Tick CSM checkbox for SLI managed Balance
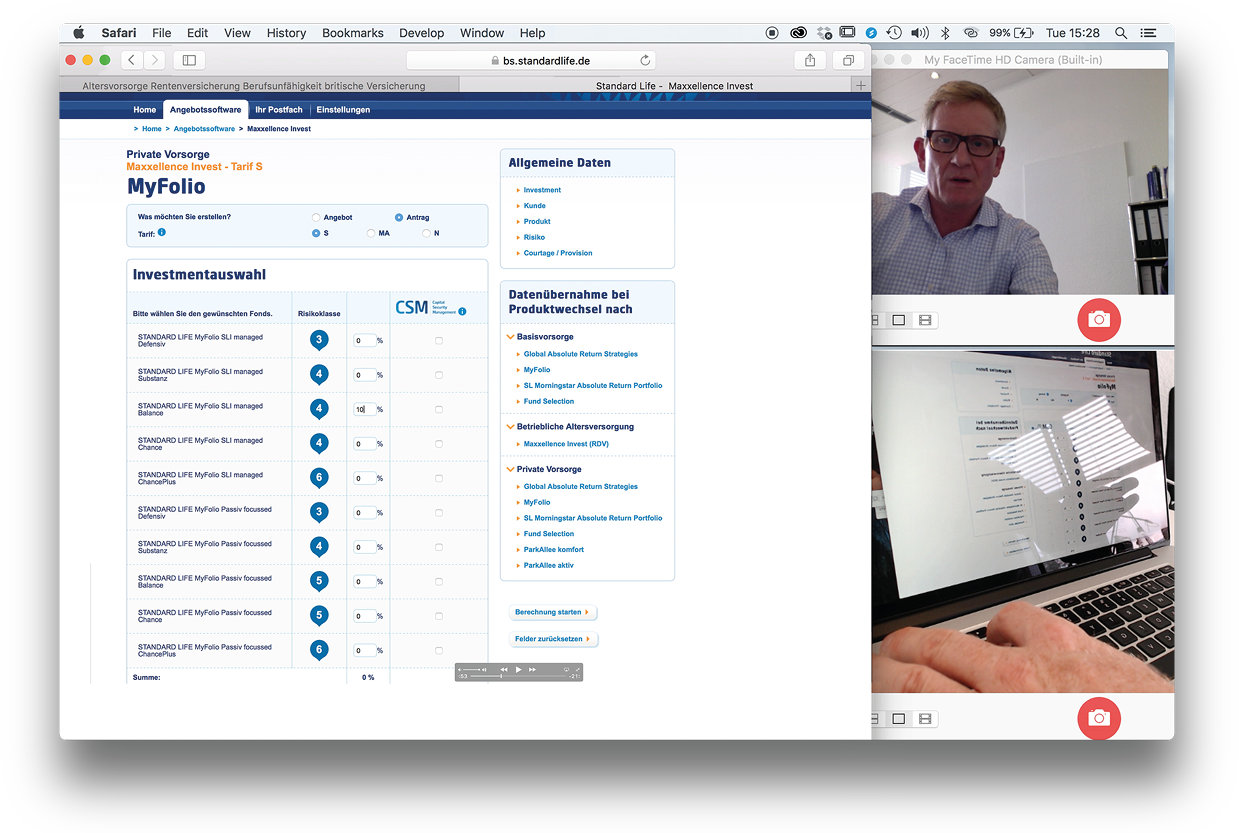 point(439,409)
